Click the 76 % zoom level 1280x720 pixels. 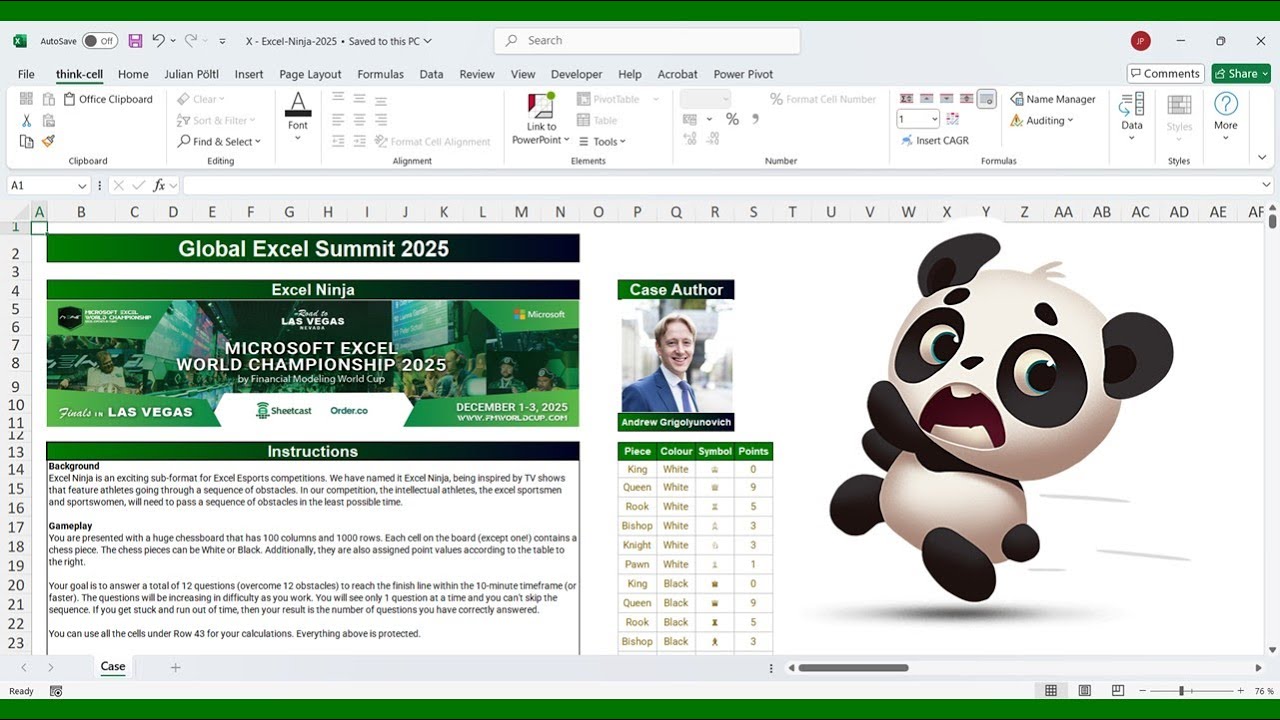tap(1264, 691)
